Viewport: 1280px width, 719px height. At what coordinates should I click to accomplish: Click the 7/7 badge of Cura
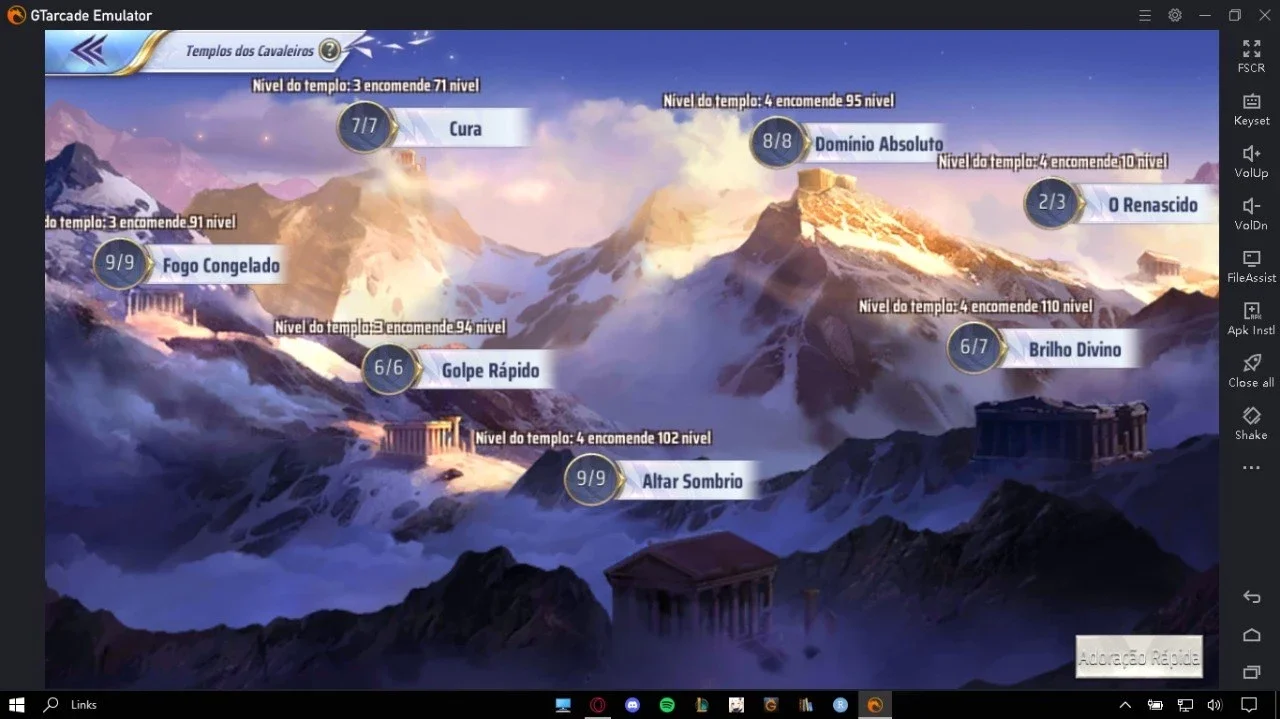[364, 127]
